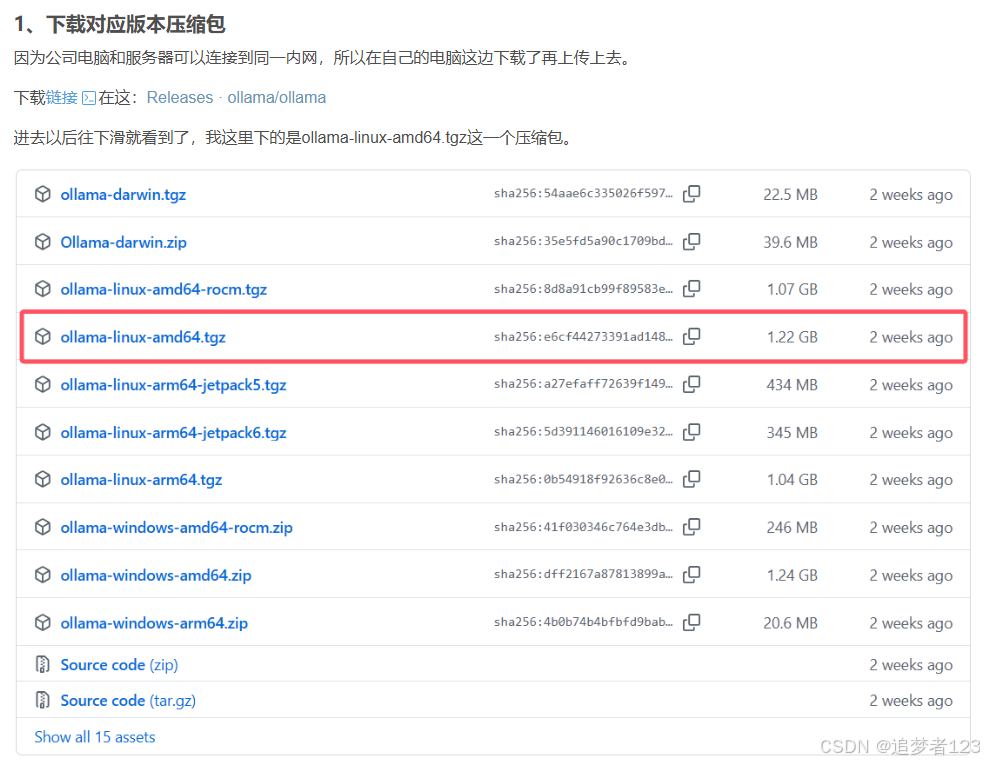
Task: Download ollama-windows-arm64.zip
Action: [154, 623]
